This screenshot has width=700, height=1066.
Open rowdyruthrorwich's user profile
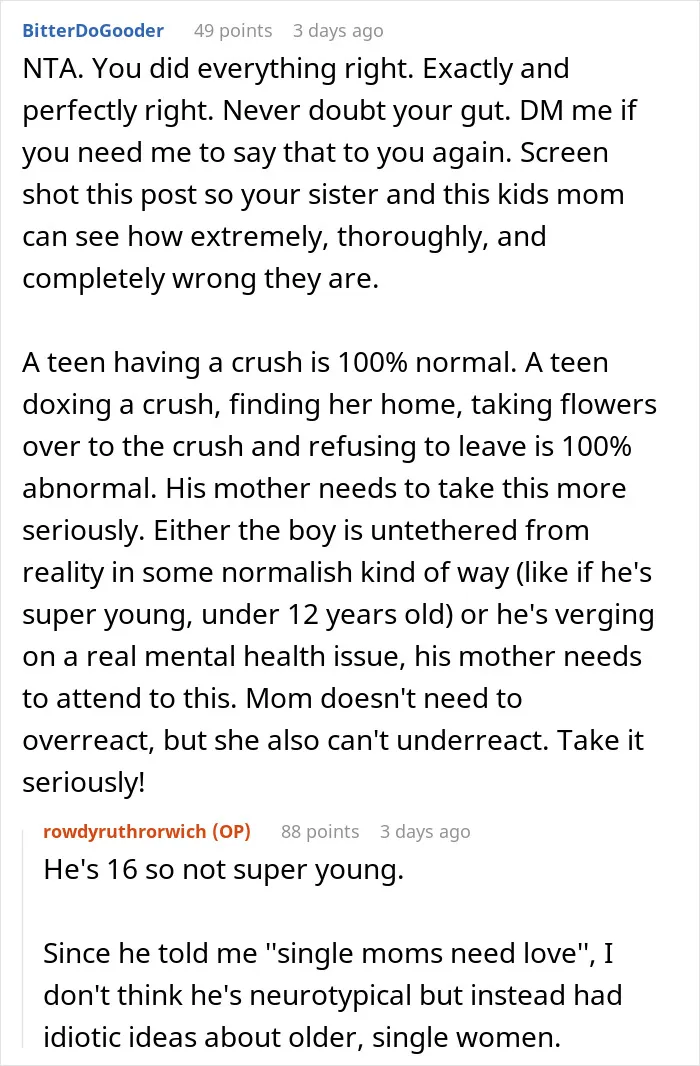tap(124, 831)
